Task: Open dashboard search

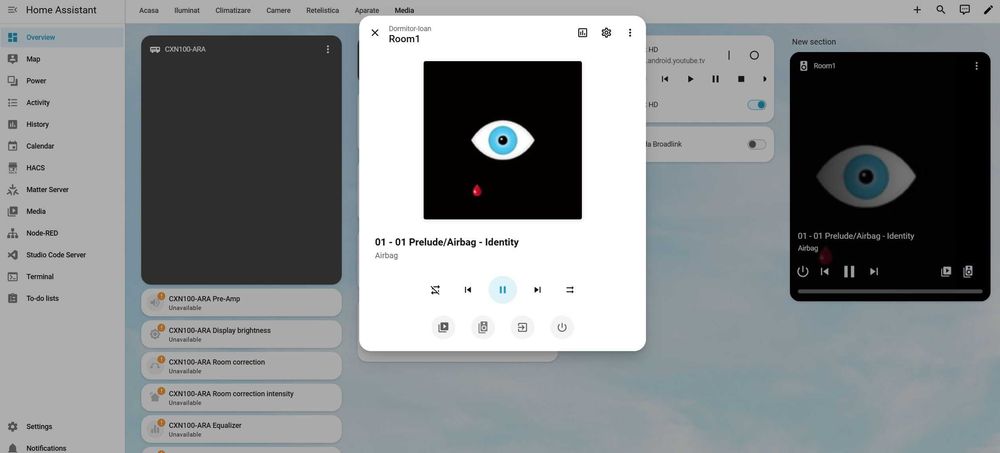Action: [941, 10]
